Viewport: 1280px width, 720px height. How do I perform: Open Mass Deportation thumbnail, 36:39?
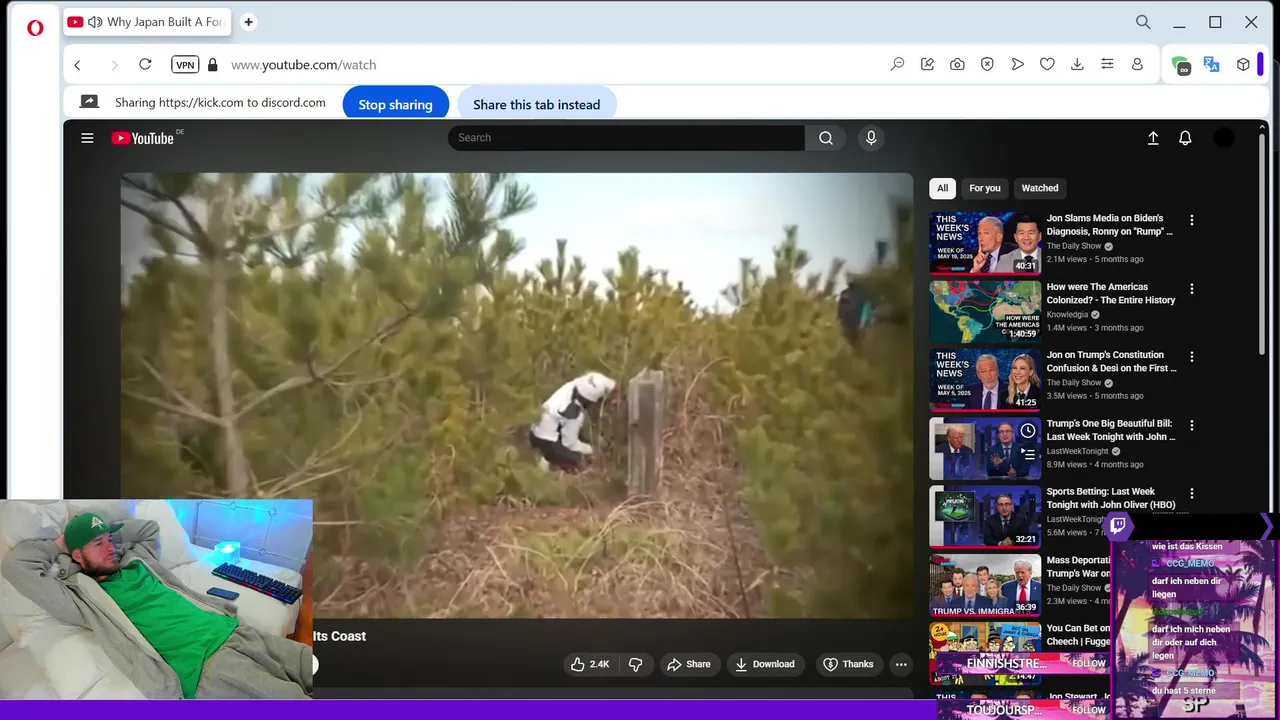coord(985,585)
